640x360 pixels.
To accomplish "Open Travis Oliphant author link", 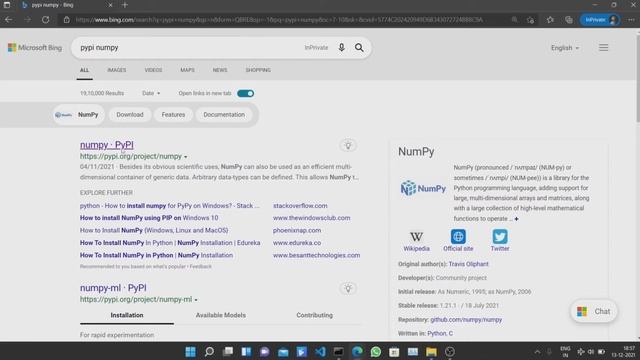I will pyautogui.click(x=468, y=264).
